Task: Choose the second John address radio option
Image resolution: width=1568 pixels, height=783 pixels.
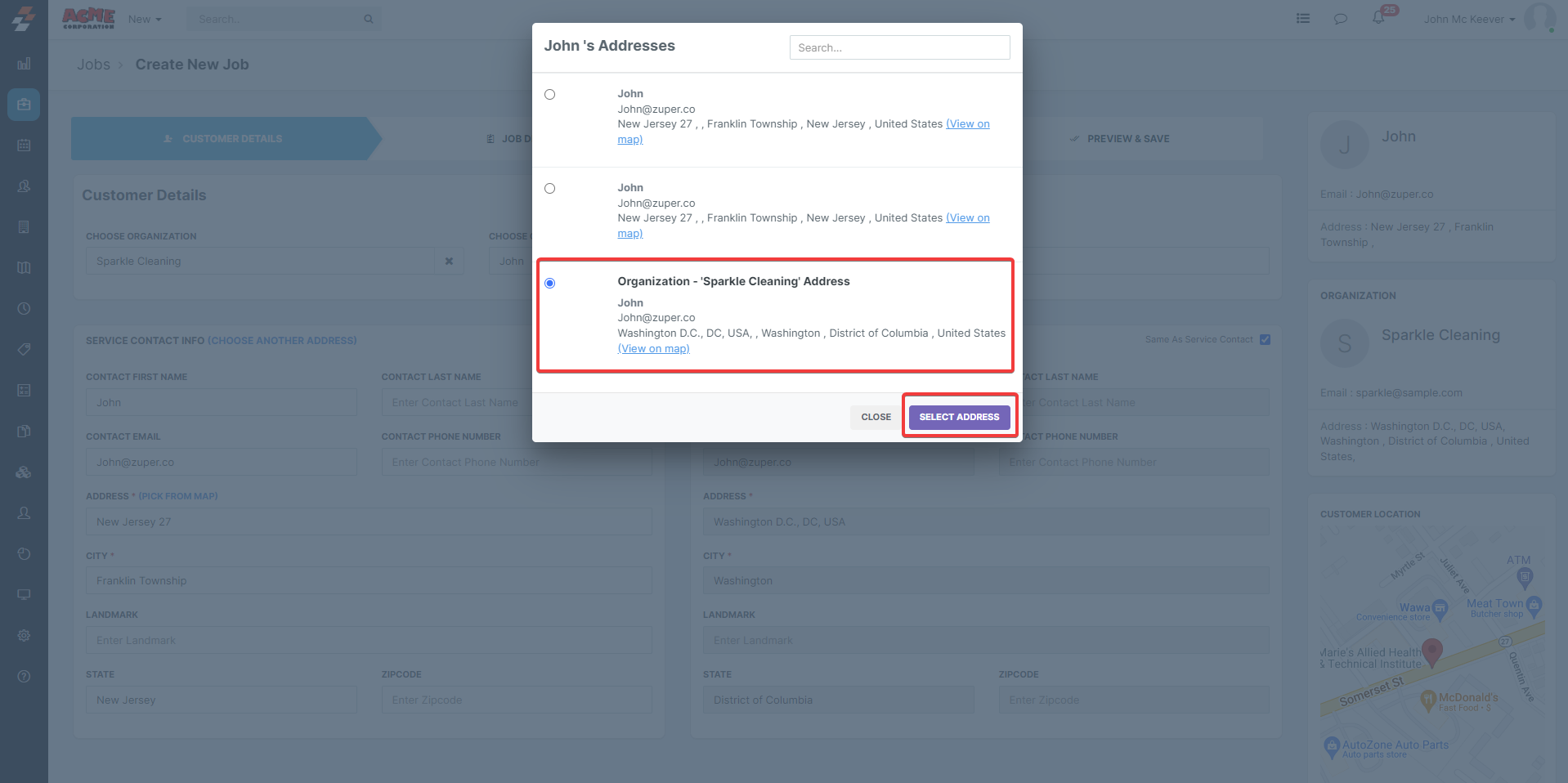Action: [x=550, y=189]
